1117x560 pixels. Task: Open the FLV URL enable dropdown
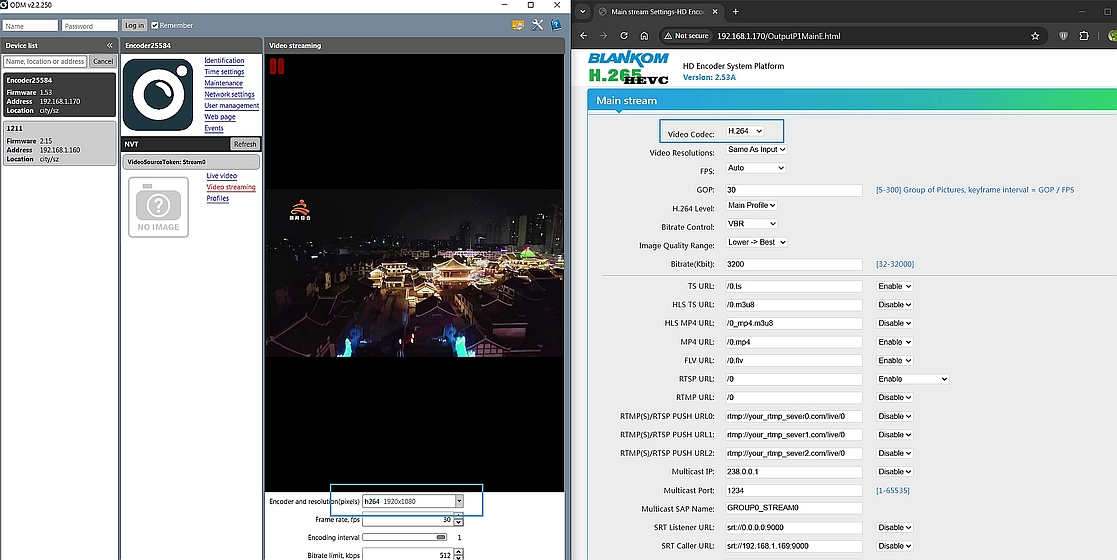coord(895,361)
